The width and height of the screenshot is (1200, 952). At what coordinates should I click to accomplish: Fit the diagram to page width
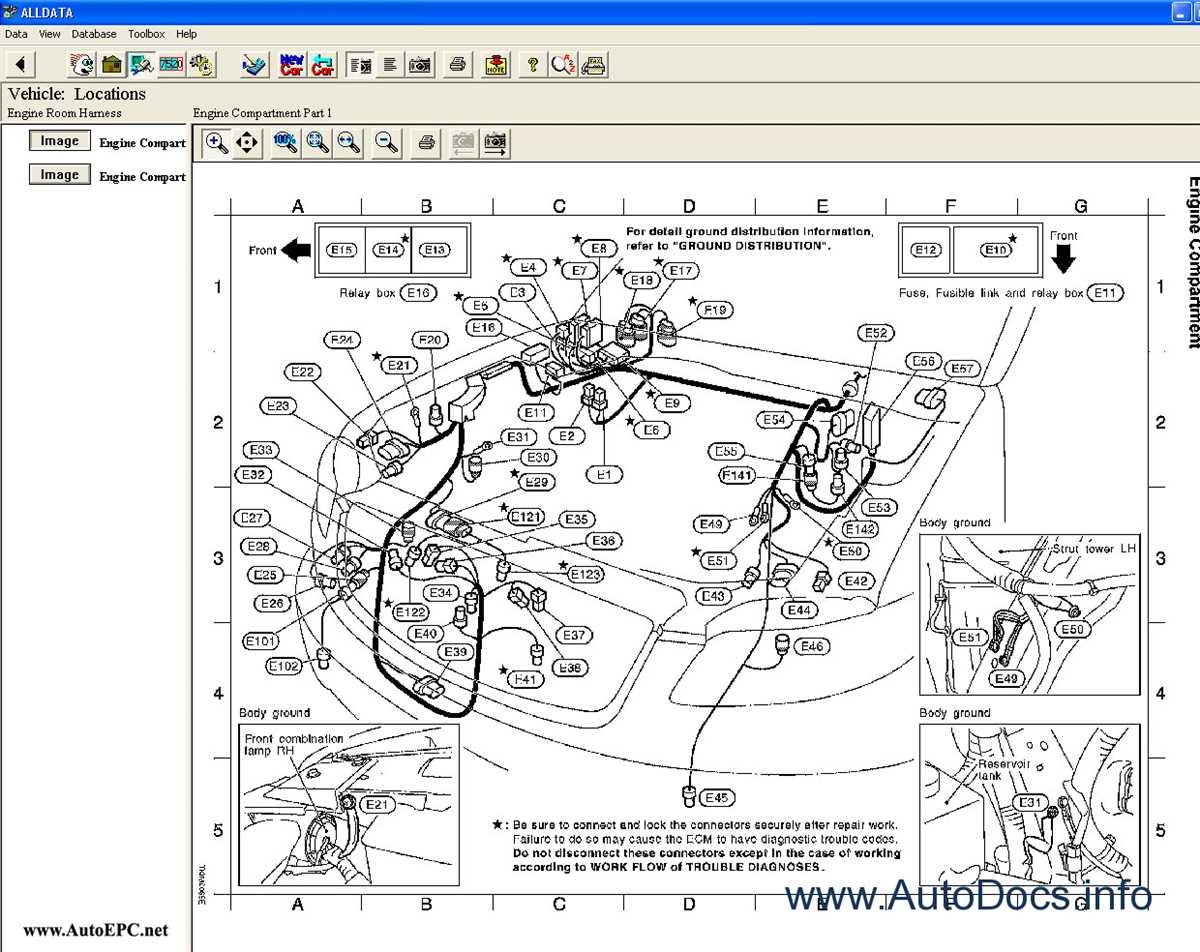click(x=349, y=143)
